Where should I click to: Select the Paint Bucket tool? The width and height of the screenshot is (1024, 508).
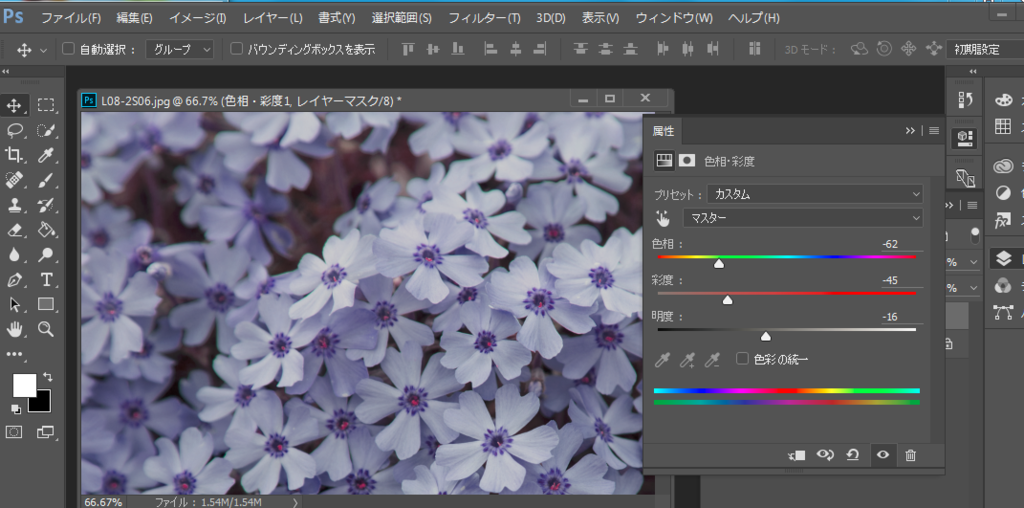pos(46,230)
